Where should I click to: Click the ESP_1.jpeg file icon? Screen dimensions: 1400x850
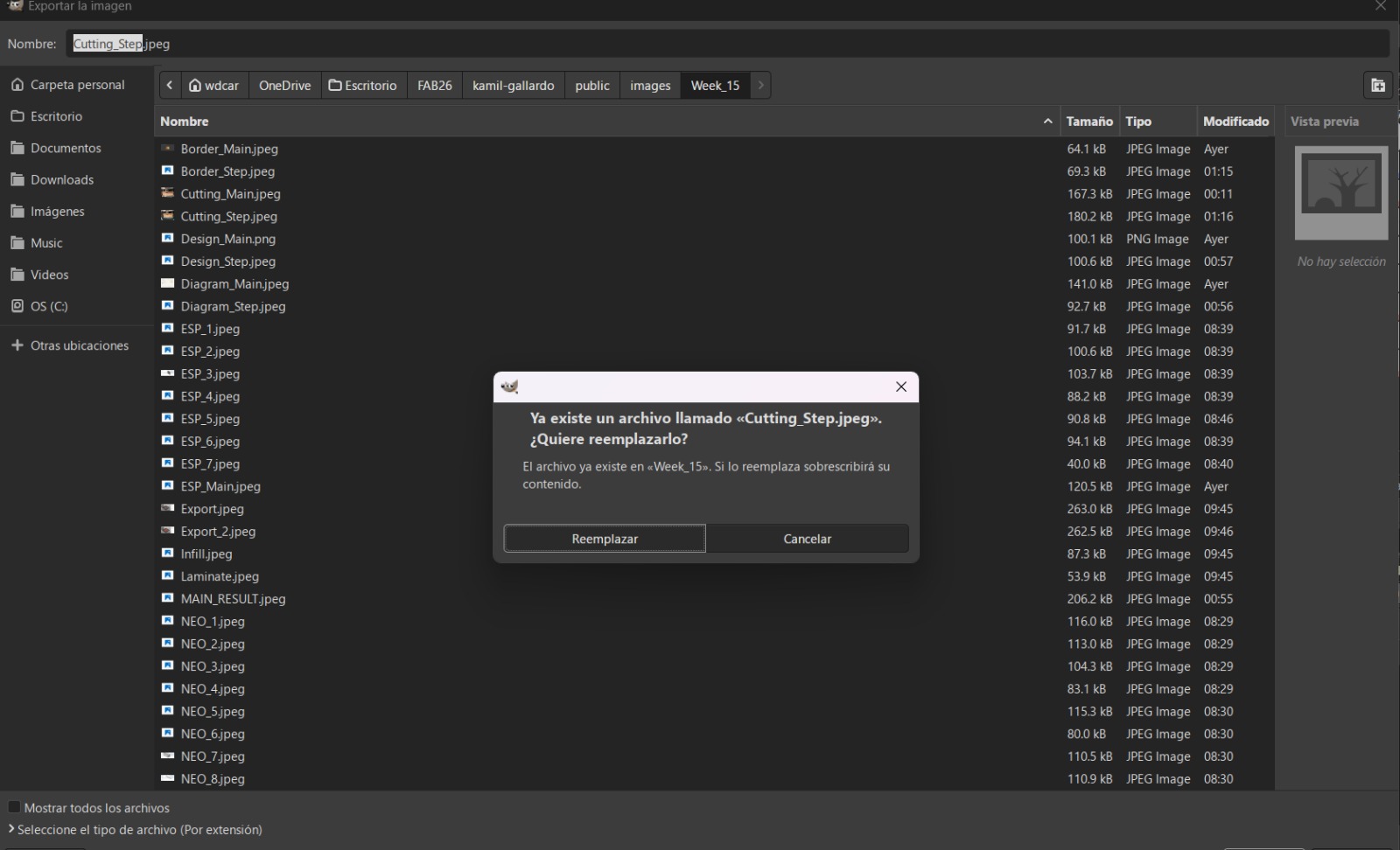coord(168,328)
